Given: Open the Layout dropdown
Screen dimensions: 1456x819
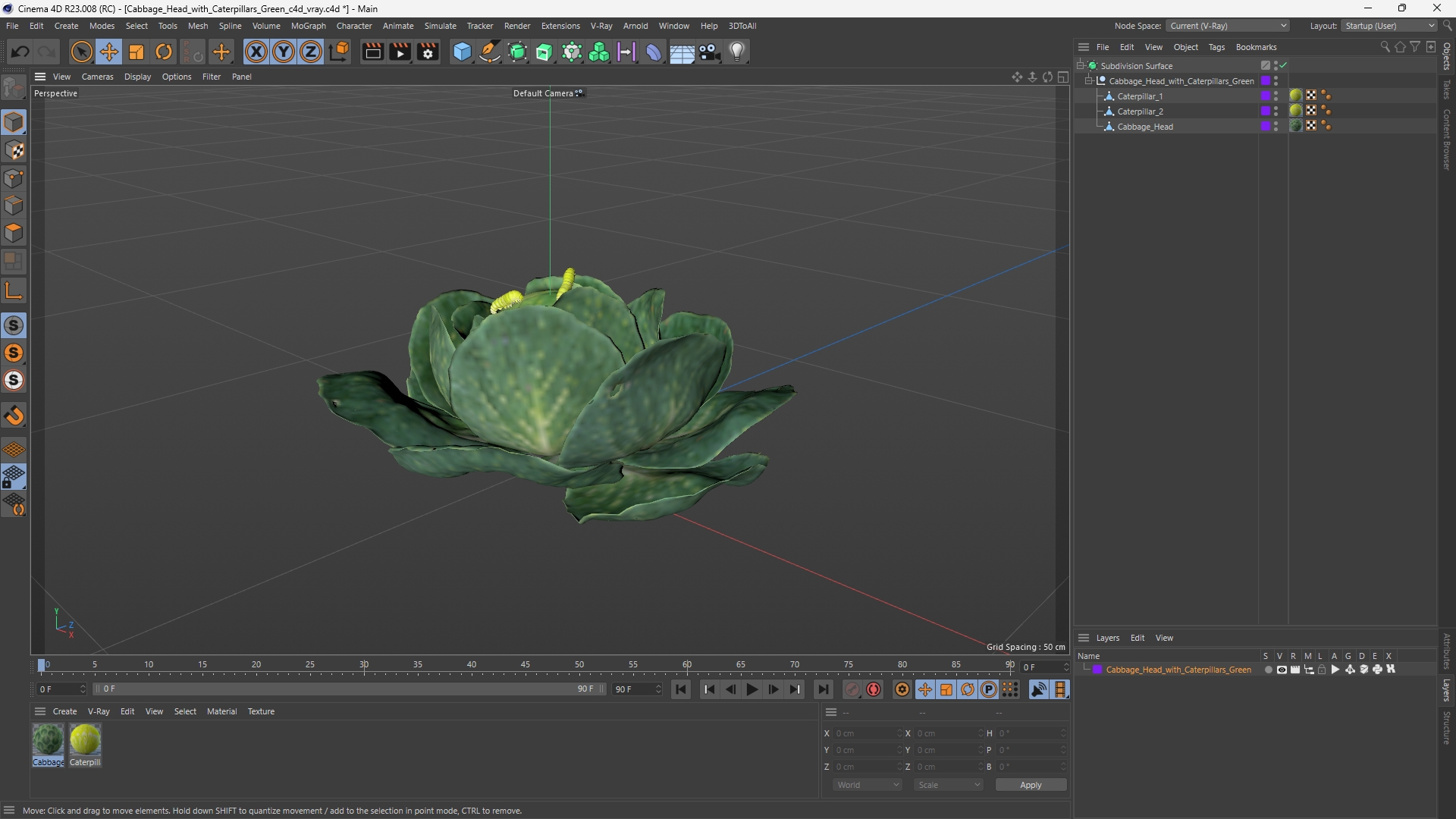Looking at the screenshot, I should pos(1389,26).
